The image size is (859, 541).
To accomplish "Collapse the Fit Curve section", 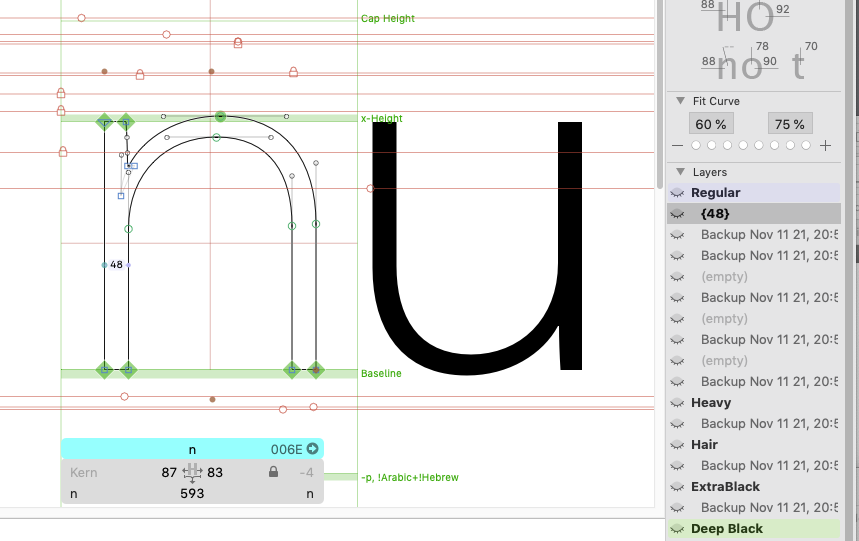I will (x=679, y=101).
